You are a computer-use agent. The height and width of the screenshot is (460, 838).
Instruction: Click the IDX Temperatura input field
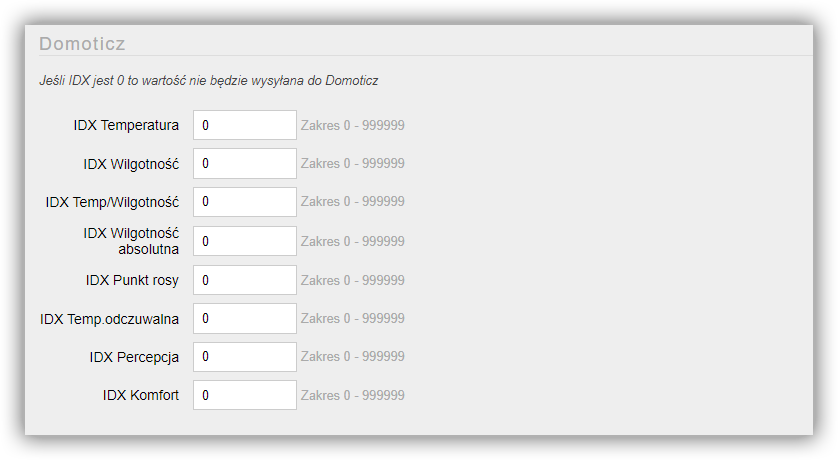245,125
